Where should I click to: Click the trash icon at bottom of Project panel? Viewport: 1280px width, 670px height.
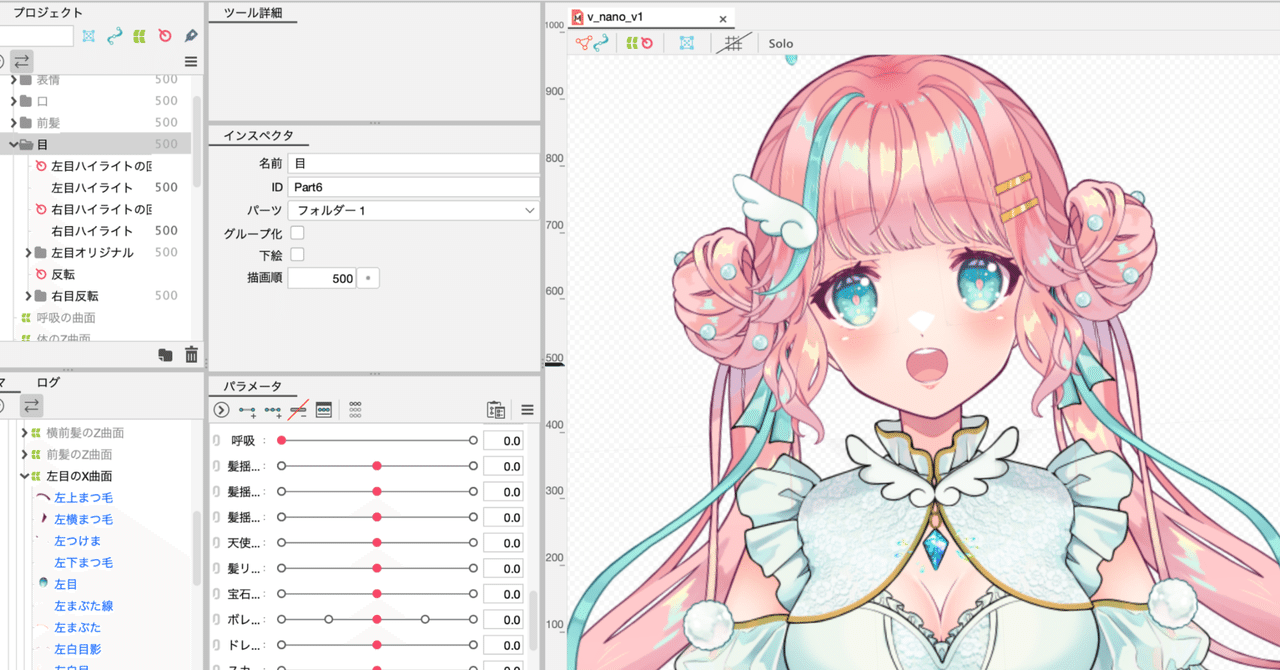point(190,354)
